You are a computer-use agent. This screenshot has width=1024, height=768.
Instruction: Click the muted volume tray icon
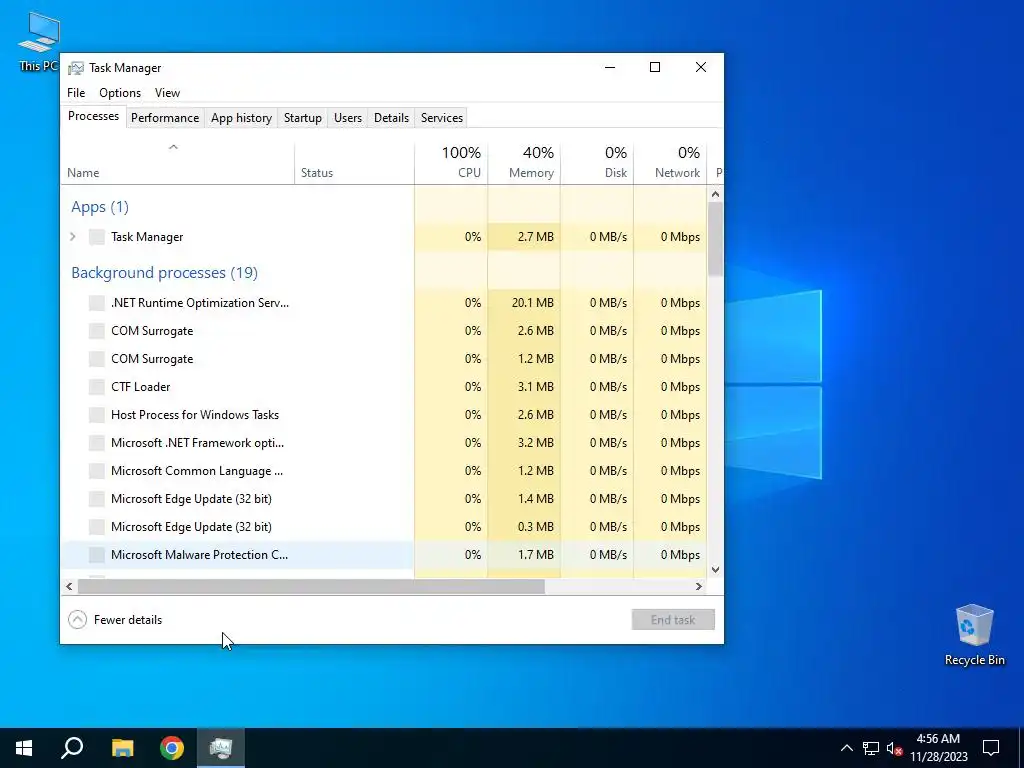895,748
